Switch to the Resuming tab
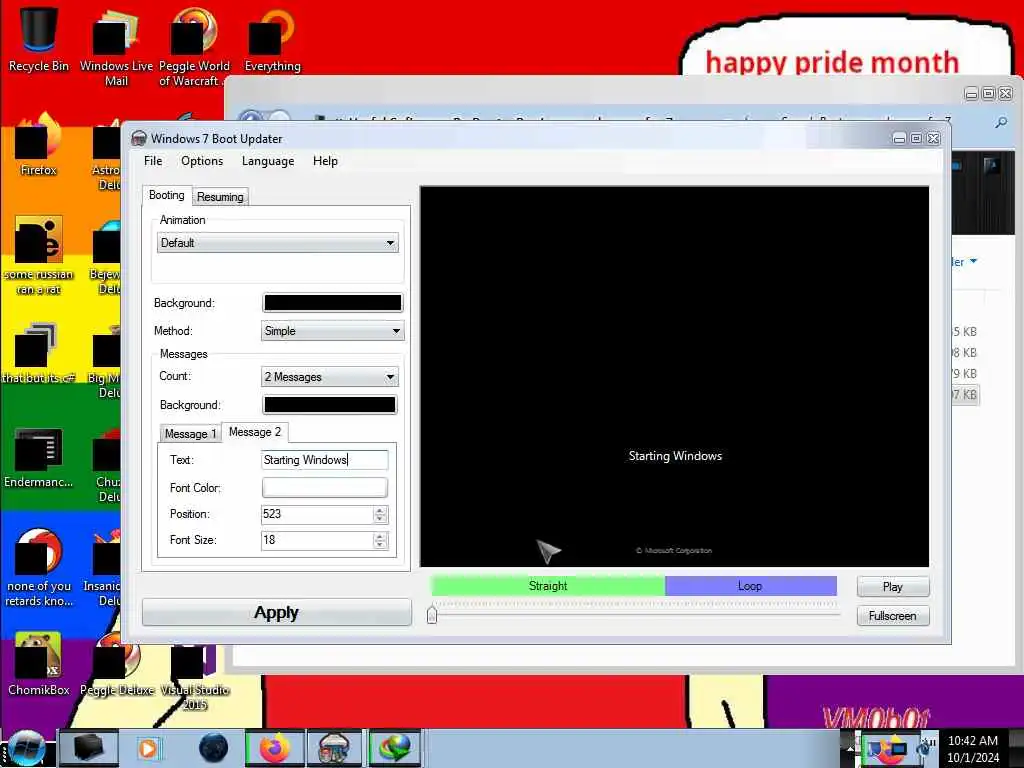This screenshot has height=768, width=1024. [x=220, y=197]
